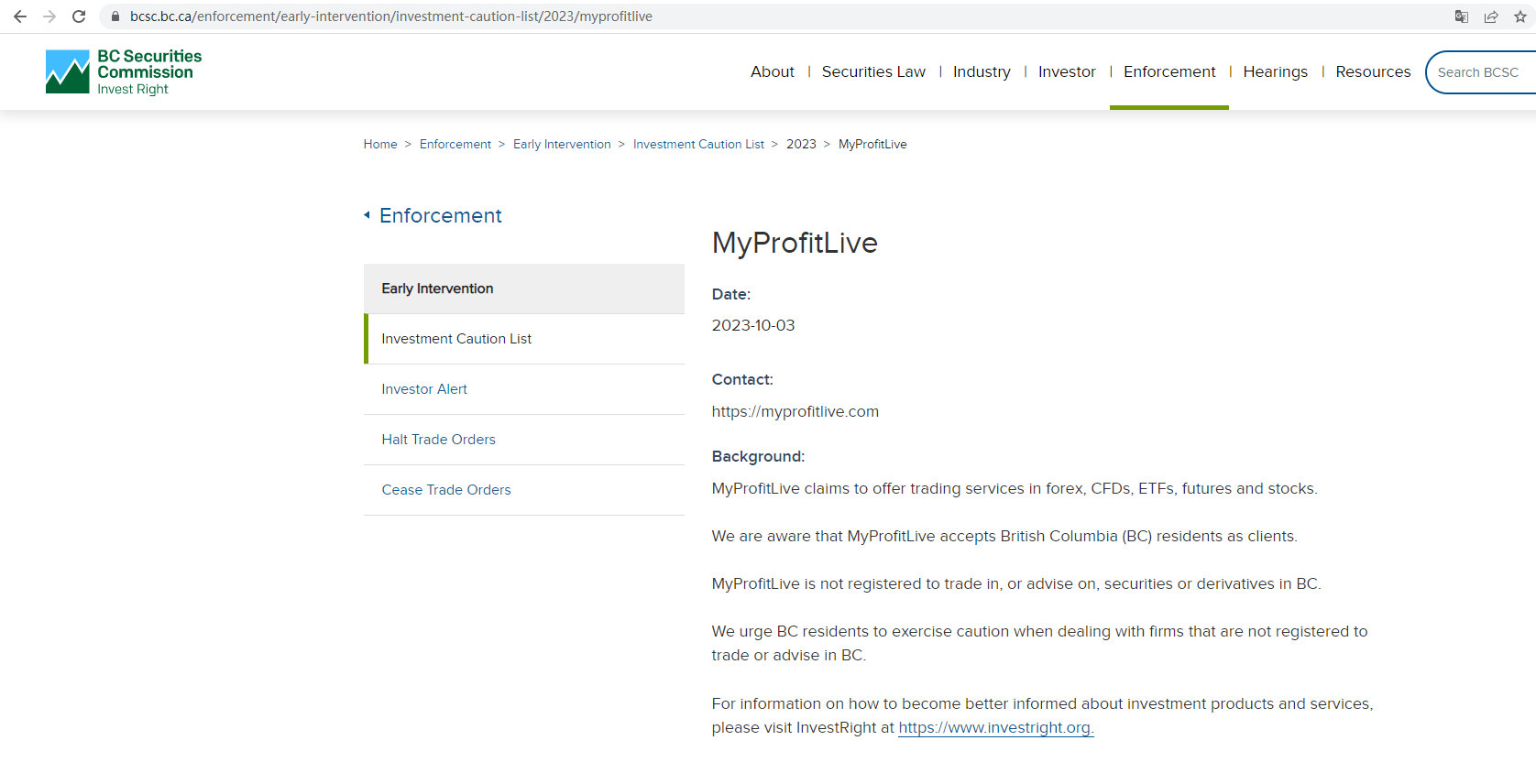Click the BC Securities Commission logo
Screen dimensions: 1536x784
point(124,71)
